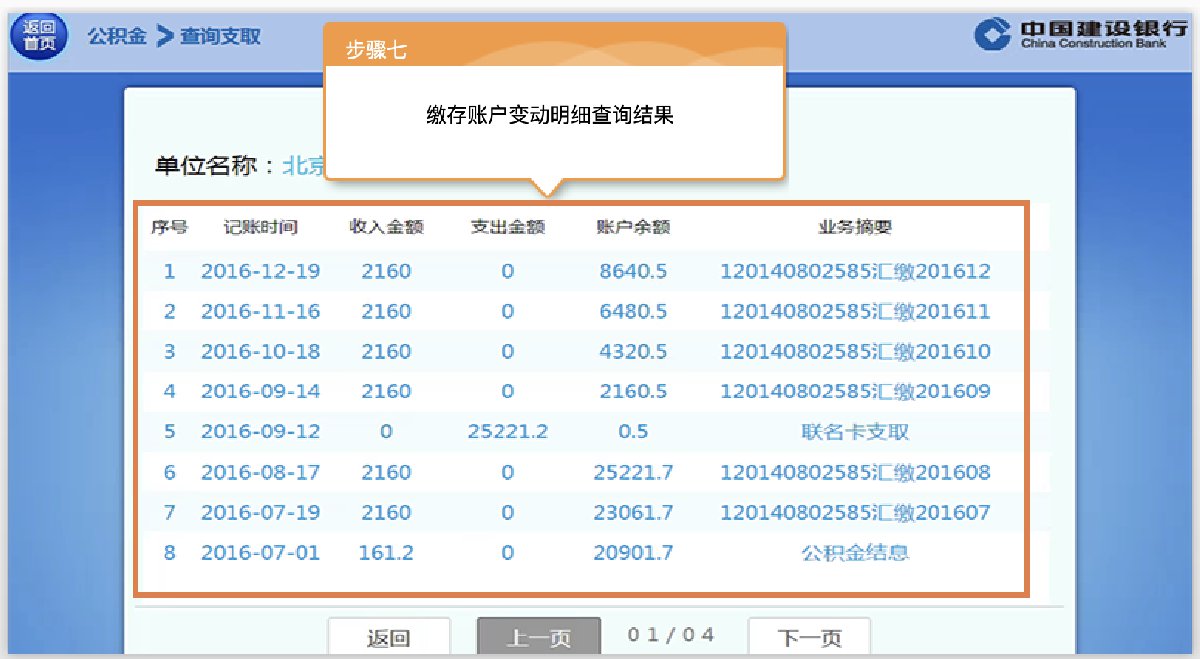This screenshot has height=659, width=1200.
Task: Click the 记账时间 column header
Action: click(x=260, y=227)
